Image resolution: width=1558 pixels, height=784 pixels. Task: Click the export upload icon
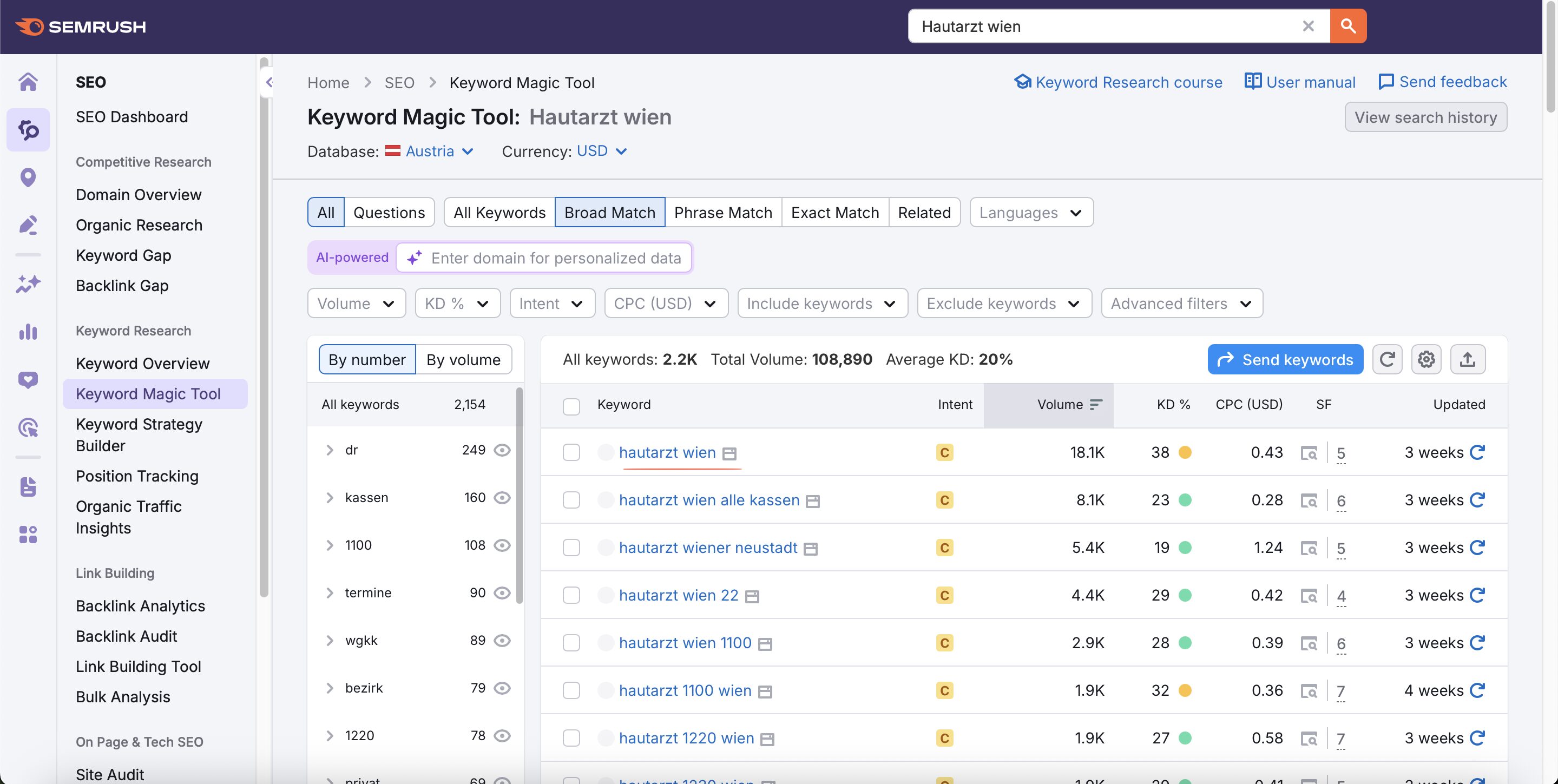pos(1467,360)
